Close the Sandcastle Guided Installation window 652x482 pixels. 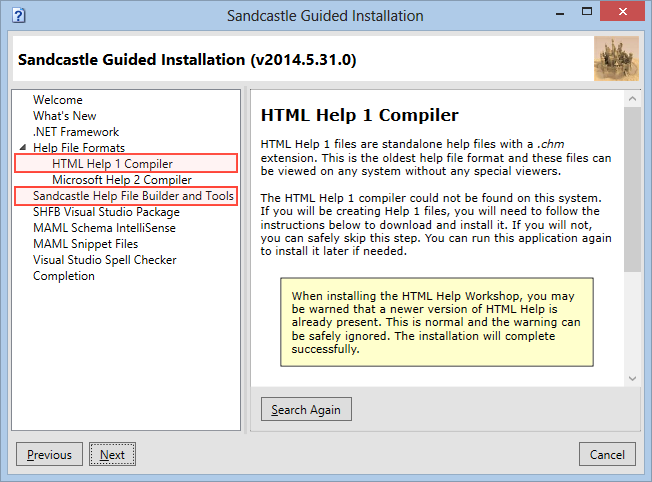pos(622,12)
